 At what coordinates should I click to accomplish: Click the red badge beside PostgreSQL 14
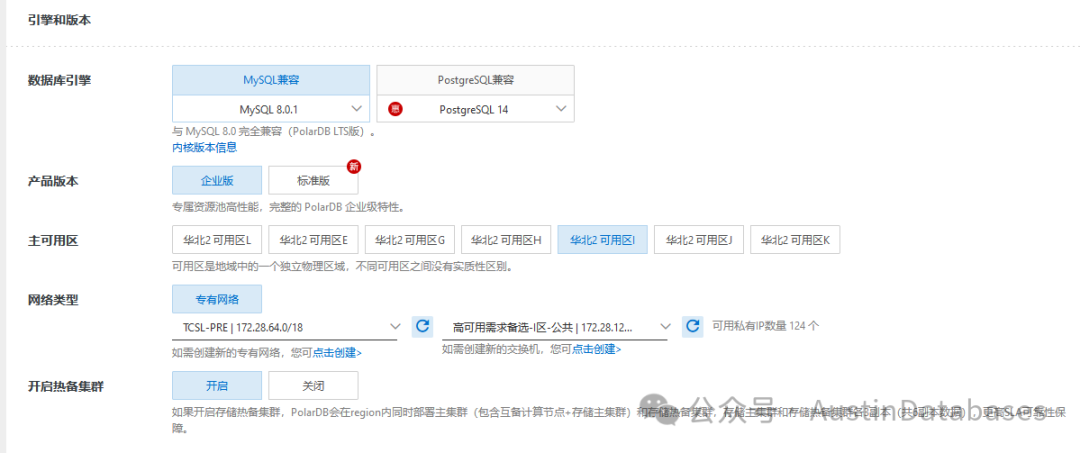395,109
